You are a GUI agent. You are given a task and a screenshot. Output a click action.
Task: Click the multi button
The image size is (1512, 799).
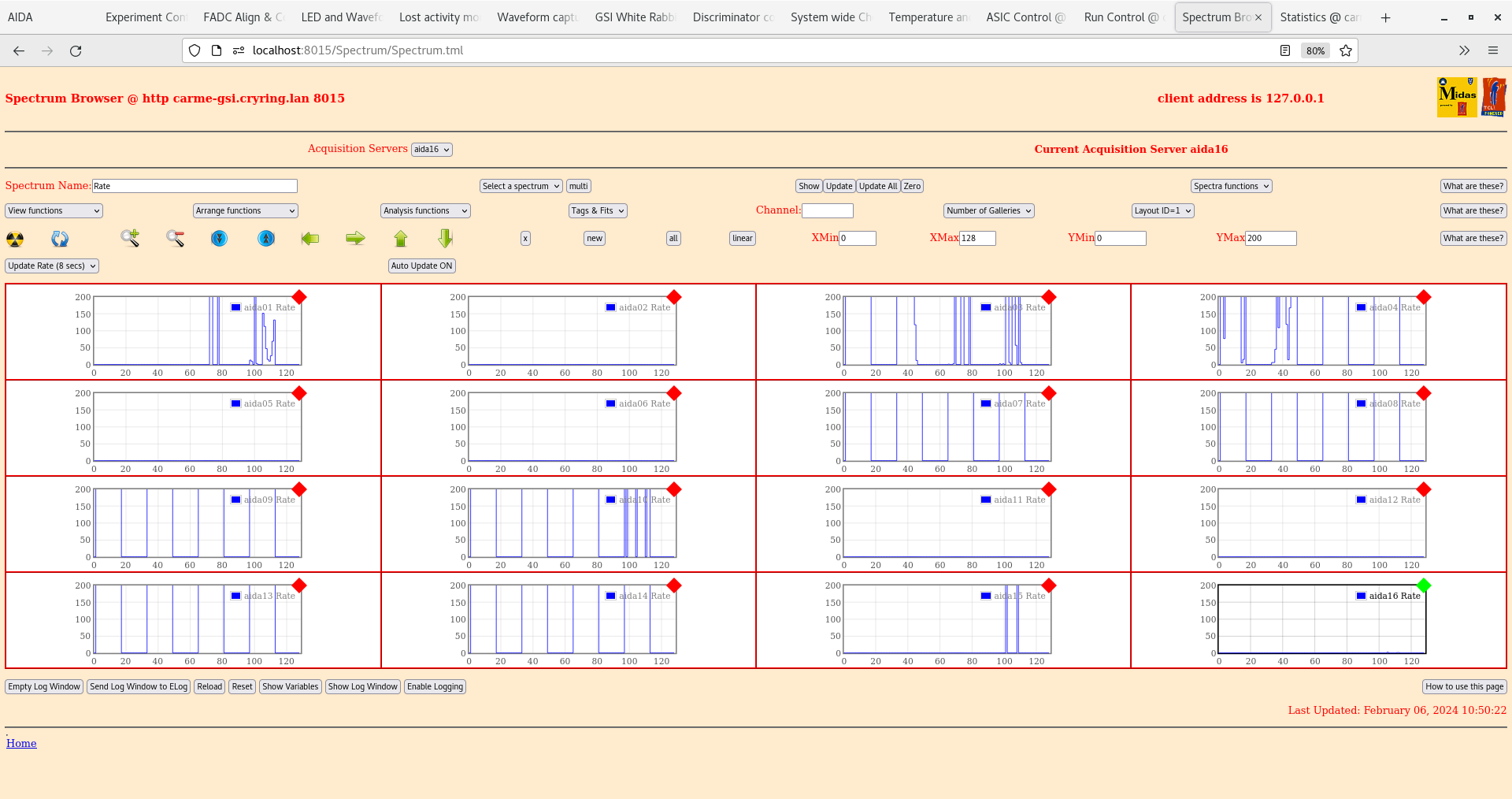[x=579, y=186]
